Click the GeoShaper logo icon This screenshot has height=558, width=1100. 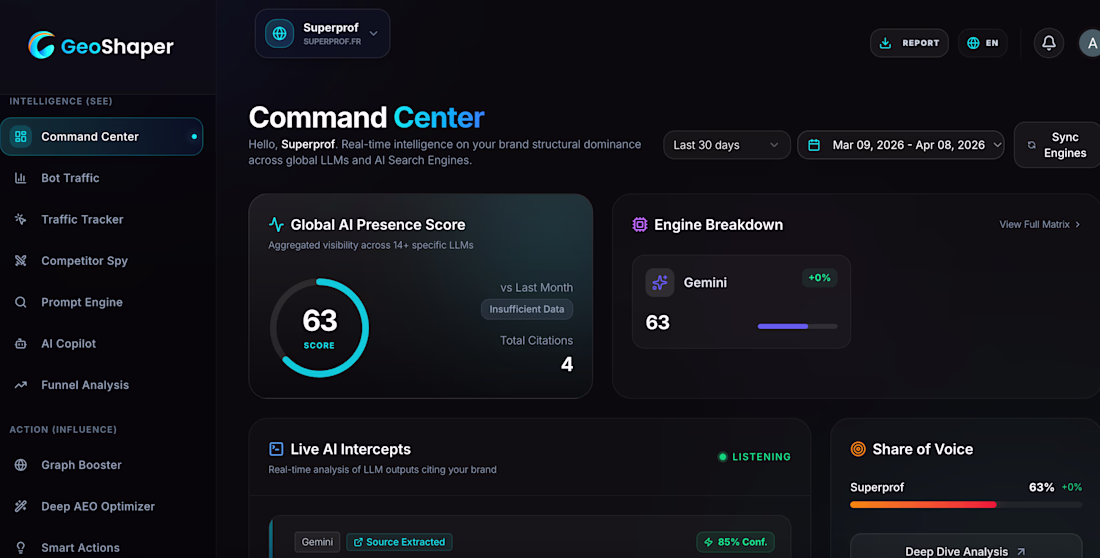click(42, 45)
